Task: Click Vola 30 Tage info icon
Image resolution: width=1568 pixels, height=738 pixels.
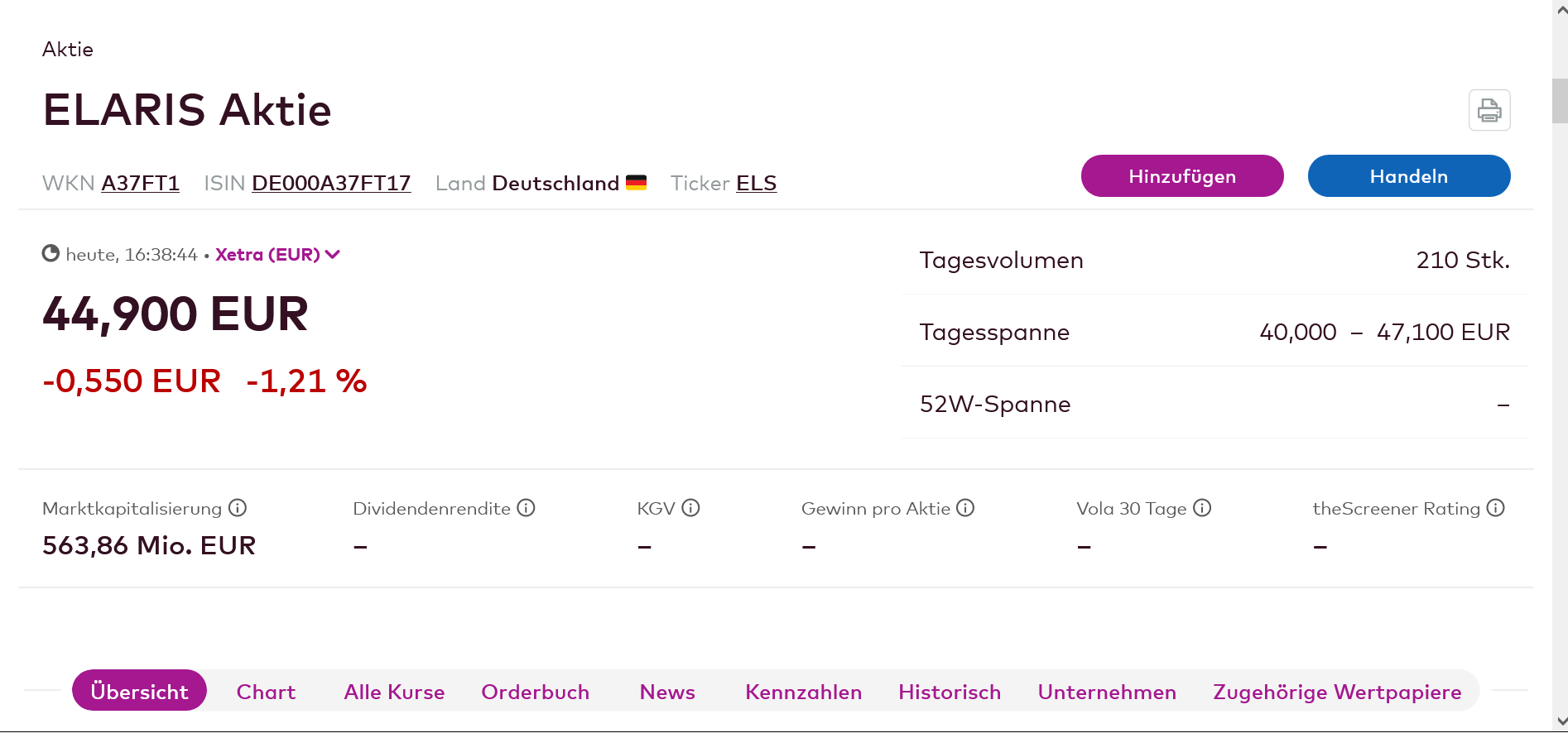Action: 1202,508
